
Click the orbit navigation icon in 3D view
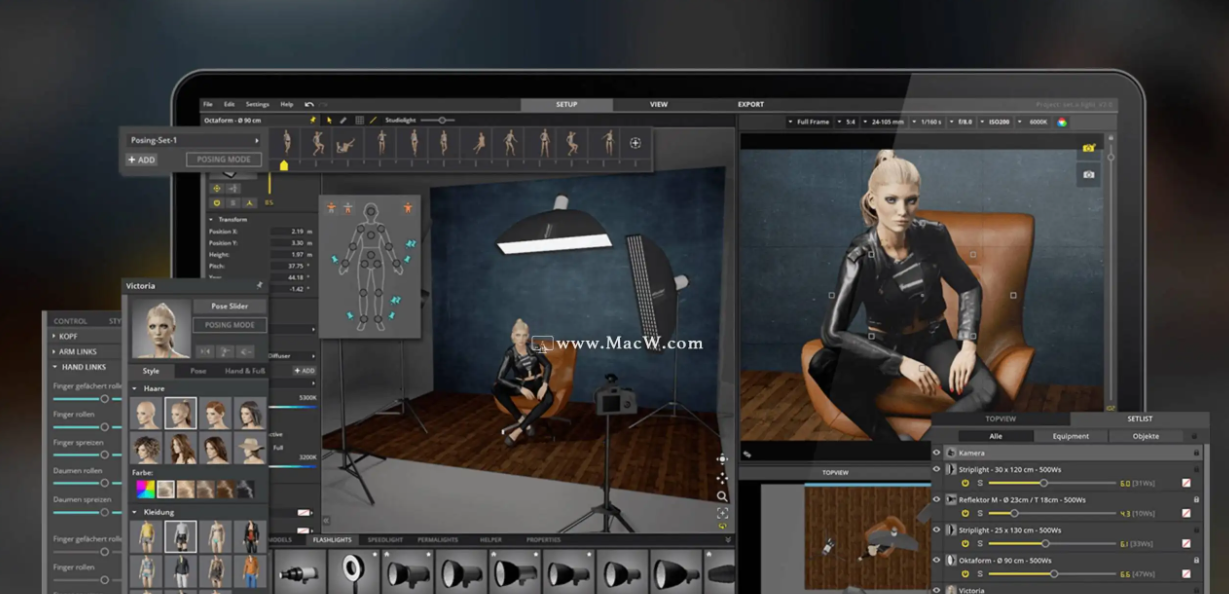(x=722, y=459)
